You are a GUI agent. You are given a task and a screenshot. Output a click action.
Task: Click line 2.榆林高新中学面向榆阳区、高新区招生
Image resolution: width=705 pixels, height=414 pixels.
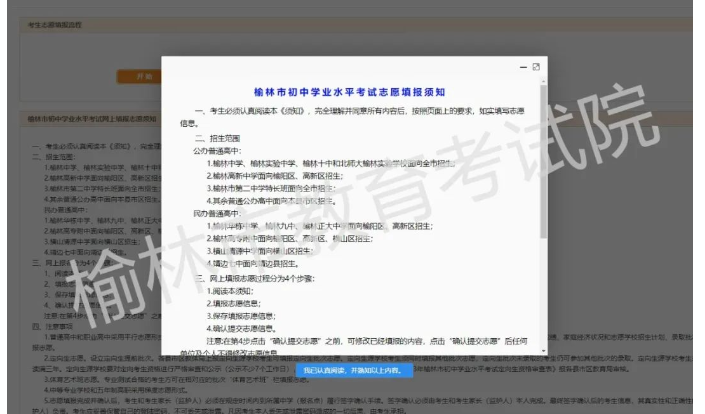click(275, 176)
